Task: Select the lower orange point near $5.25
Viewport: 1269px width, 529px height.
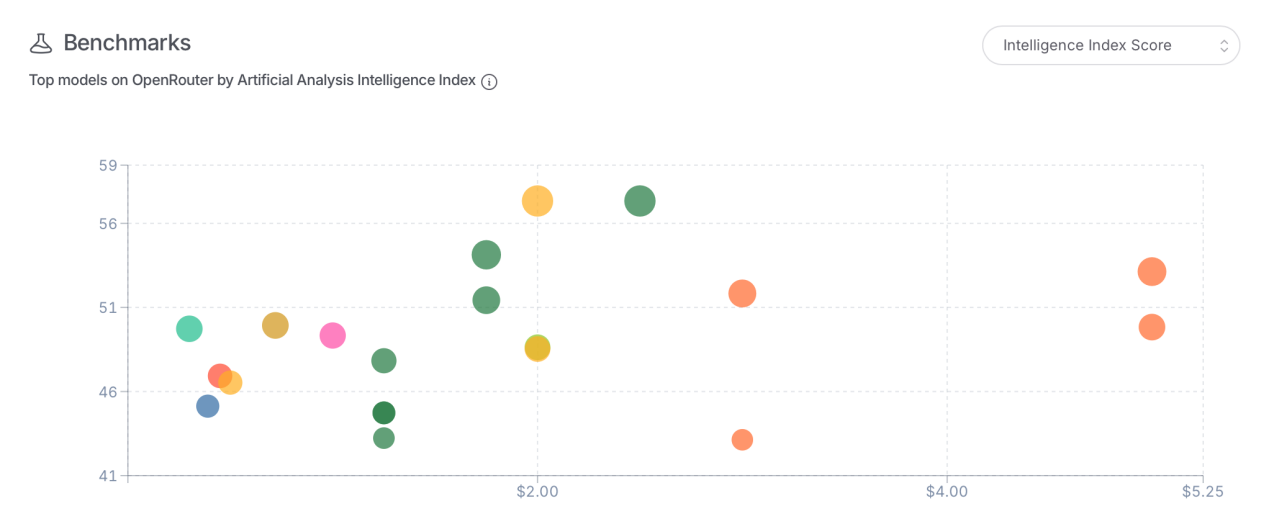Action: click(1152, 327)
